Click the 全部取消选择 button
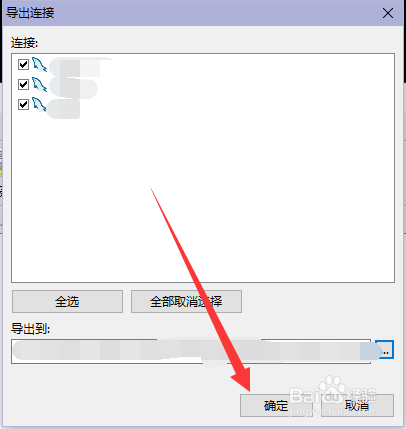The height and width of the screenshot is (429, 406). point(186,302)
